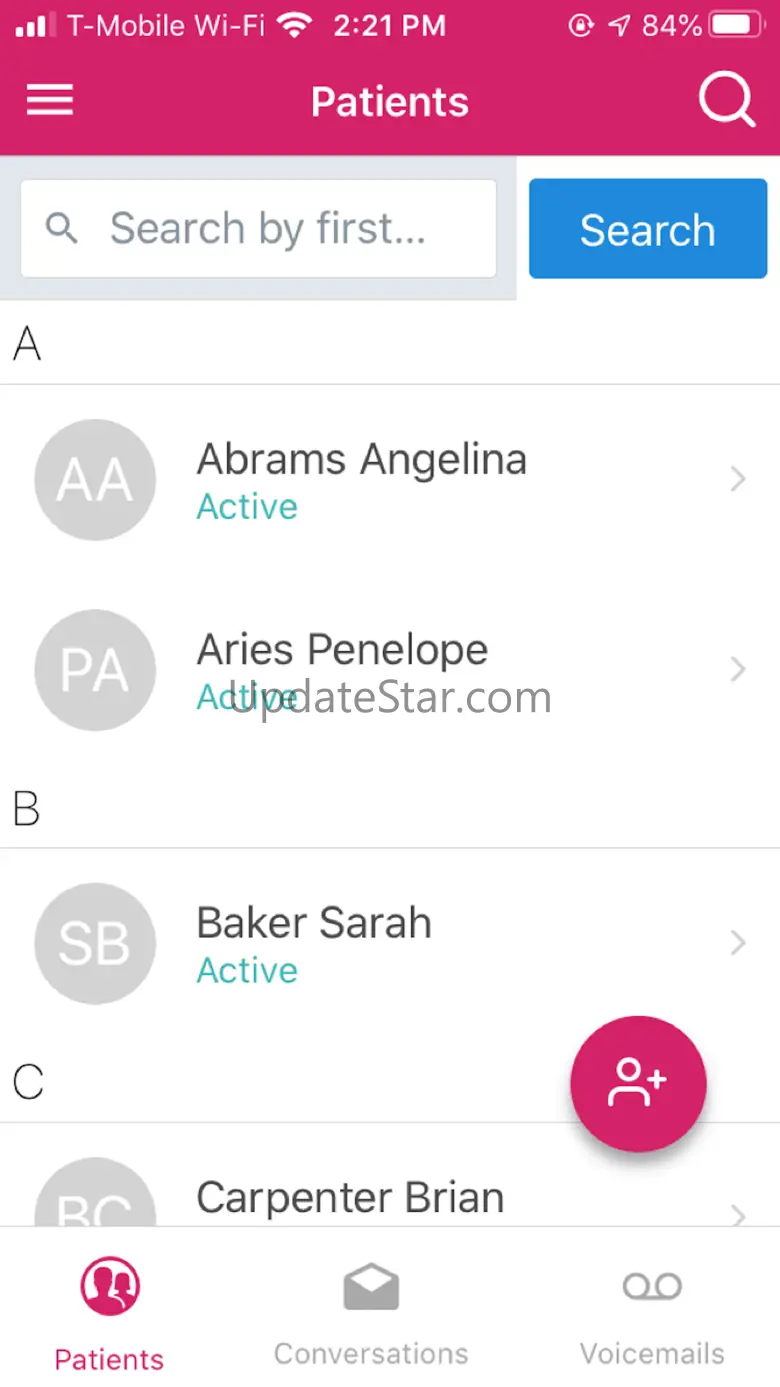Open the Conversations tab
Viewport: 780px width, 1387px height.
coord(371,1310)
